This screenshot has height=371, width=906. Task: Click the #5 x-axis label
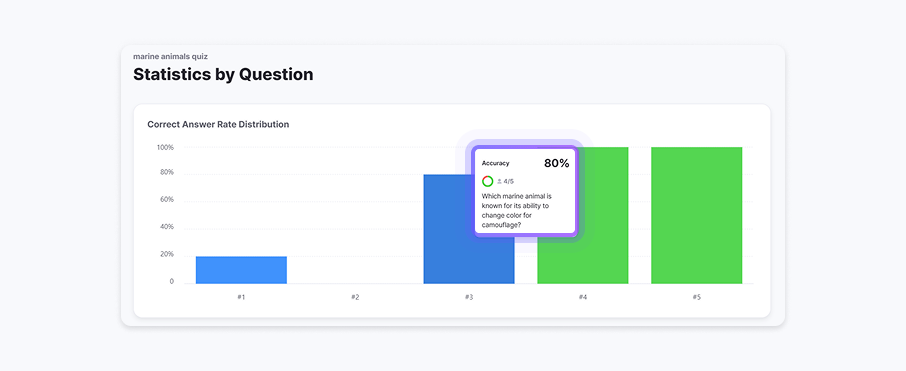[x=696, y=297]
